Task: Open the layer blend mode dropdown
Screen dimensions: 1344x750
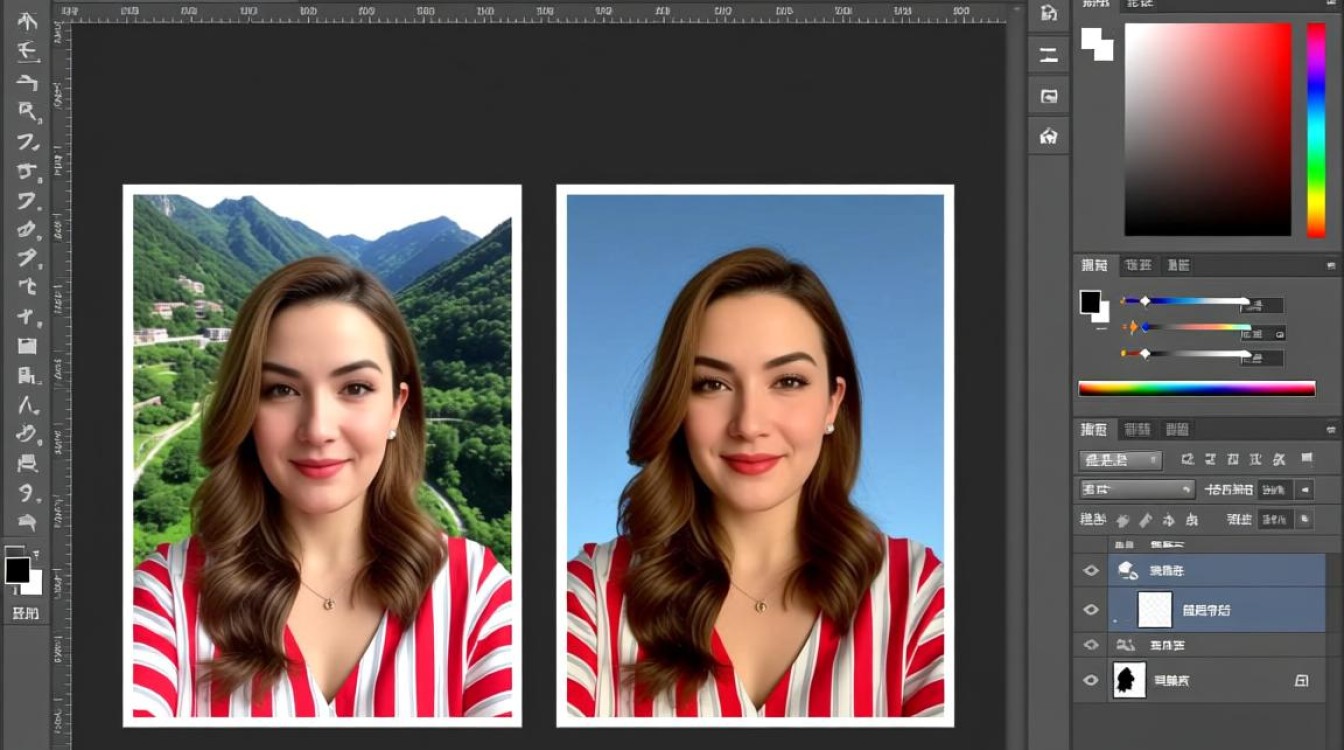Action: pos(1137,490)
